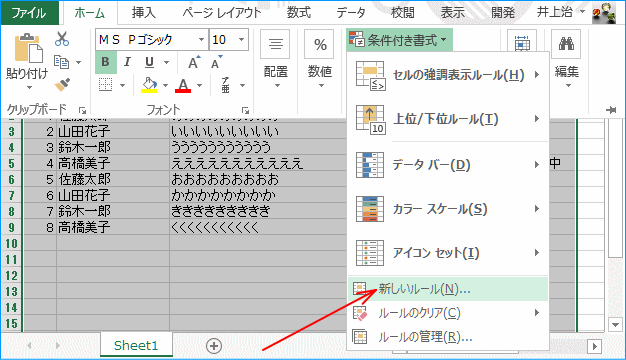Expand borders dropdown arrow
The height and width of the screenshot is (360, 626).
(x=122, y=85)
